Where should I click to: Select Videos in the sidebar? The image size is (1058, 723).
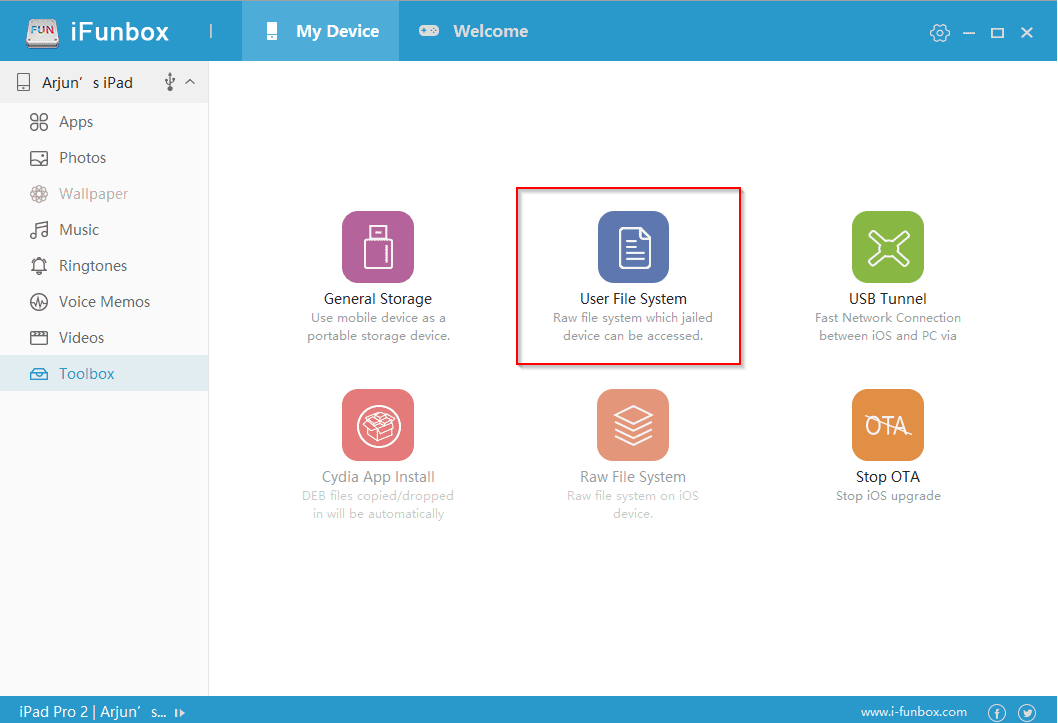[104, 338]
